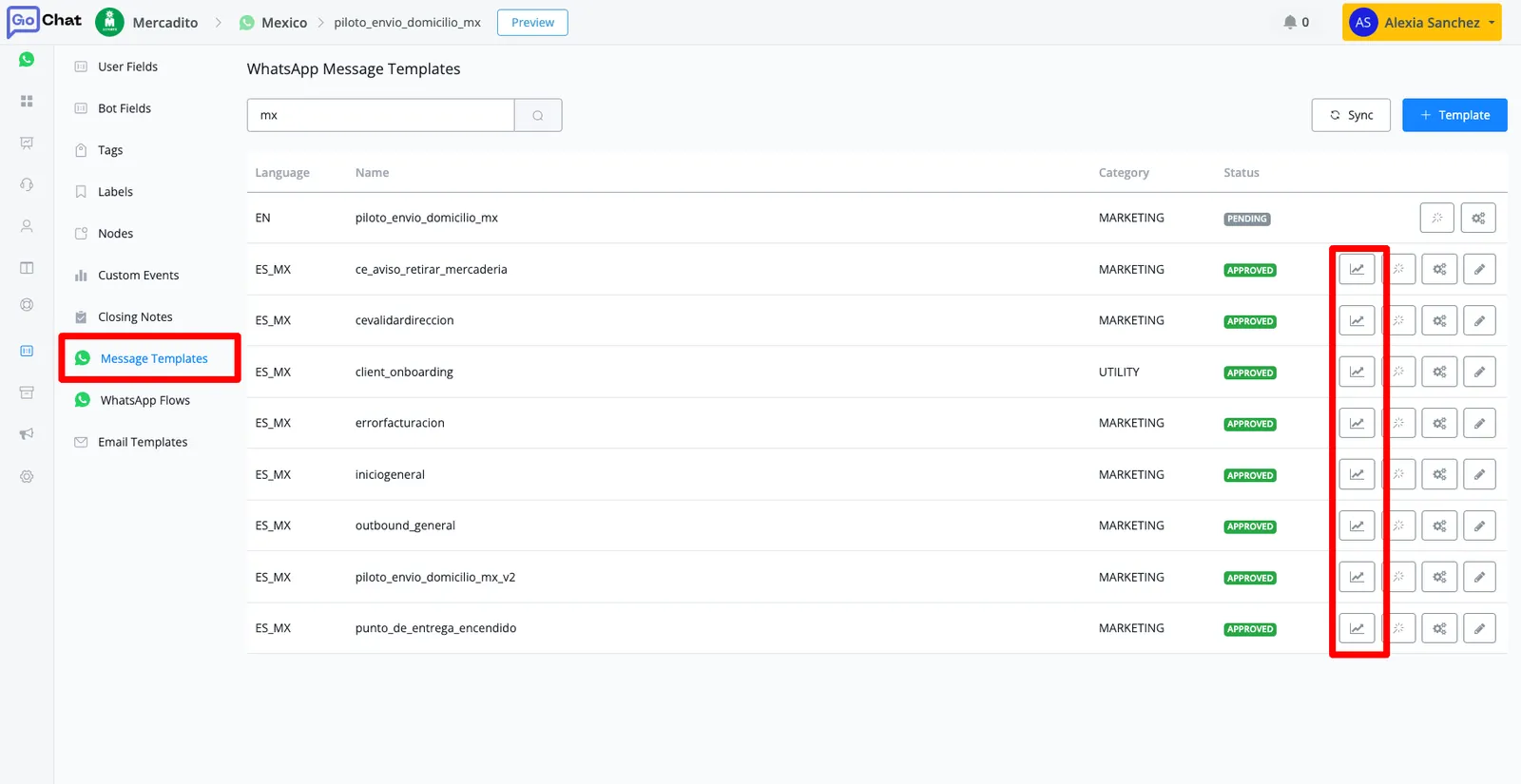
Task: Click GoChat logo
Action: 44,21
